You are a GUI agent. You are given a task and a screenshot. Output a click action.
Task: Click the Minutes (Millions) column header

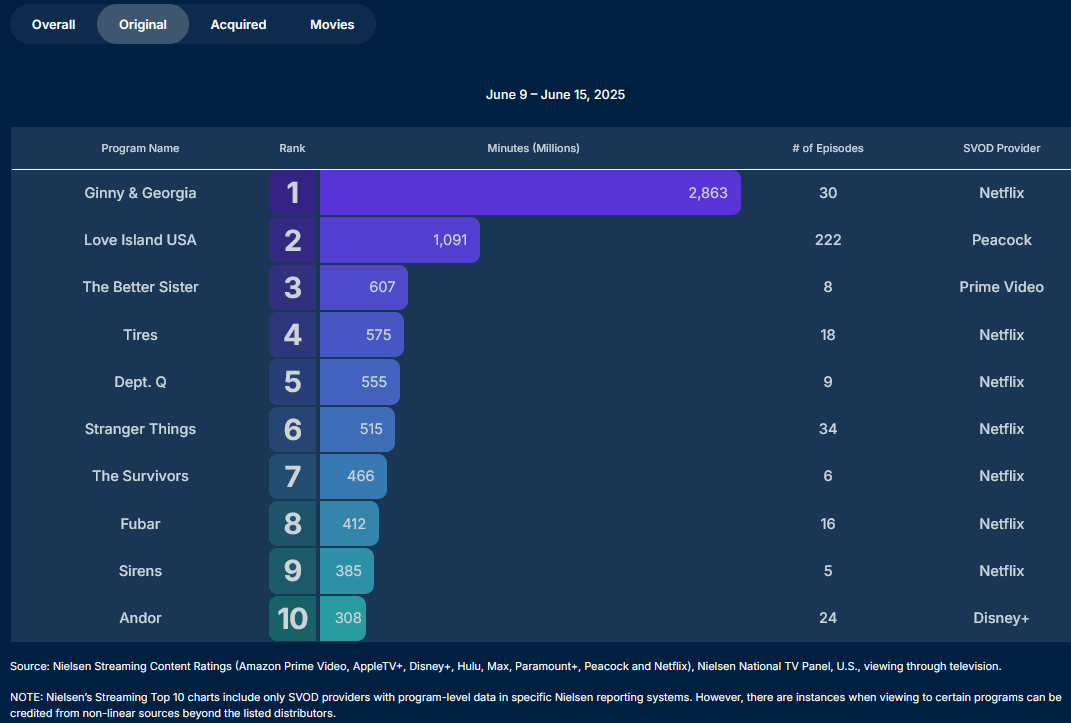pyautogui.click(x=533, y=148)
